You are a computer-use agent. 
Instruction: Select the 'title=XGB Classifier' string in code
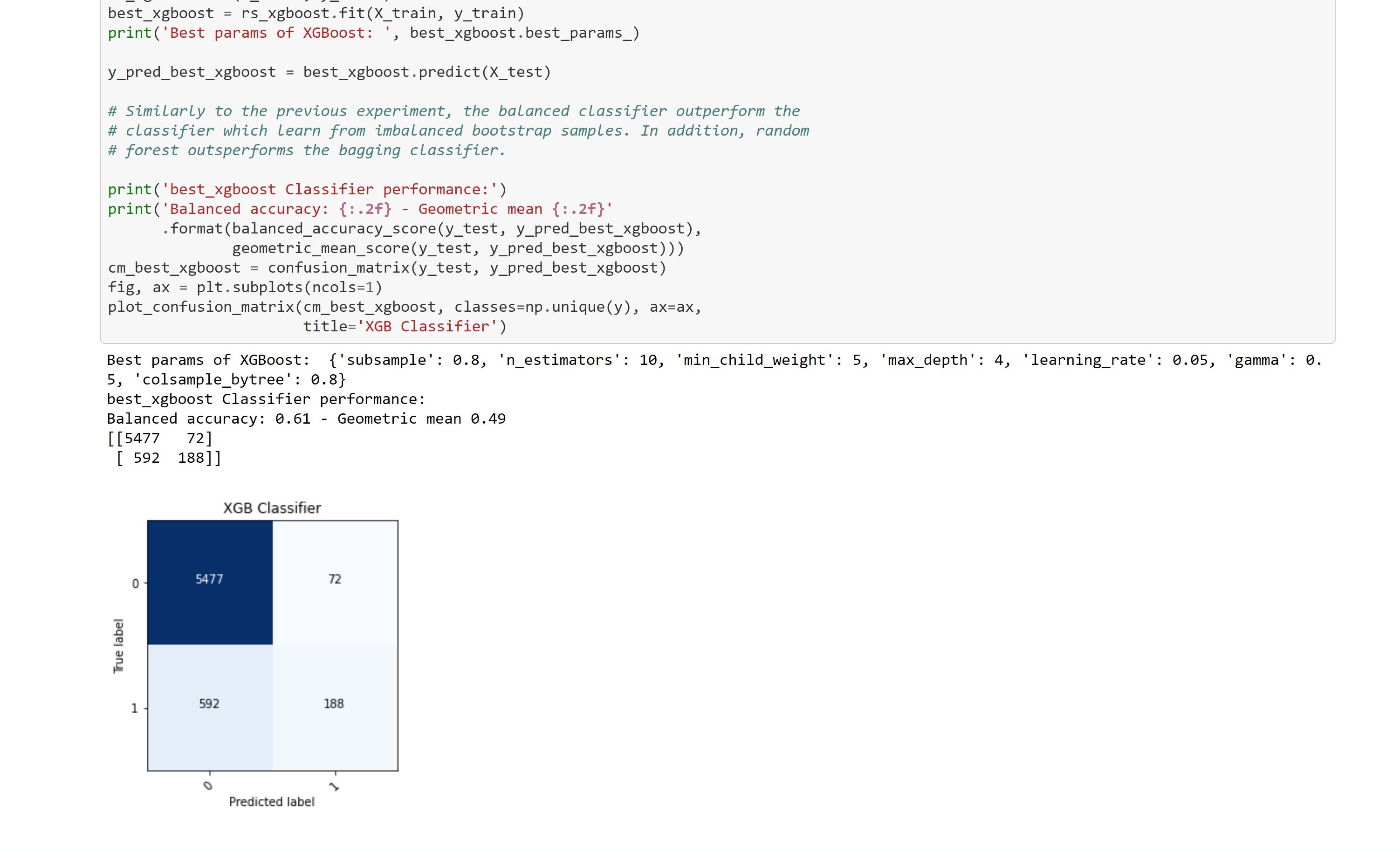coord(405,326)
